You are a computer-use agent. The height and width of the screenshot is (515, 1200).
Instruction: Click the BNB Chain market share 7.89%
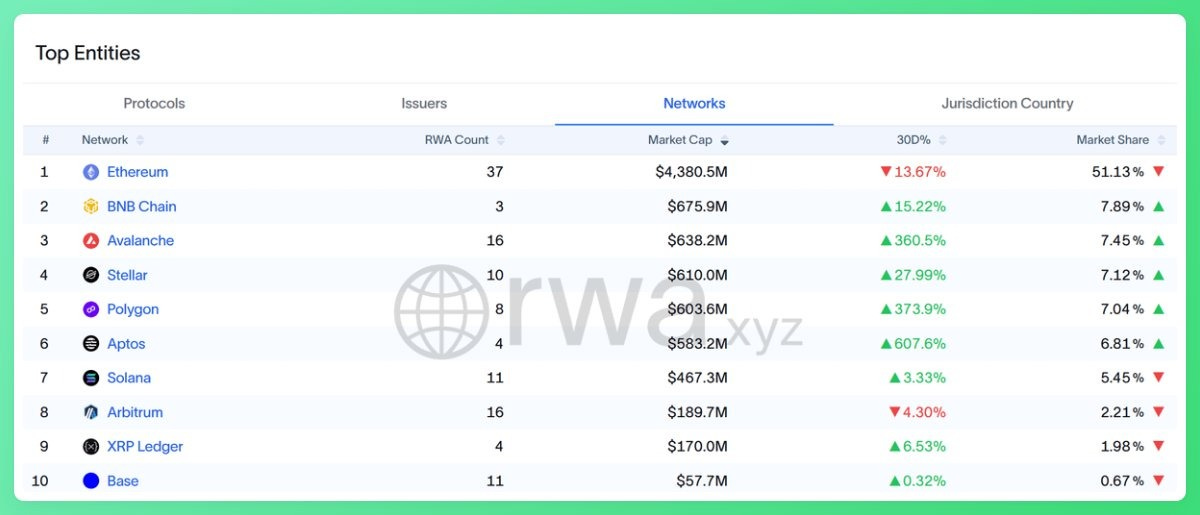(x=1123, y=206)
